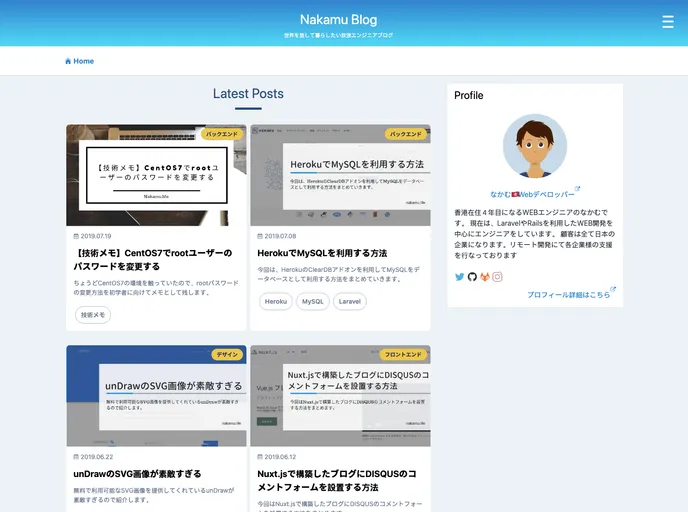Click the home icon in breadcrumb
Viewport: 688px width, 512px height.
tap(68, 61)
